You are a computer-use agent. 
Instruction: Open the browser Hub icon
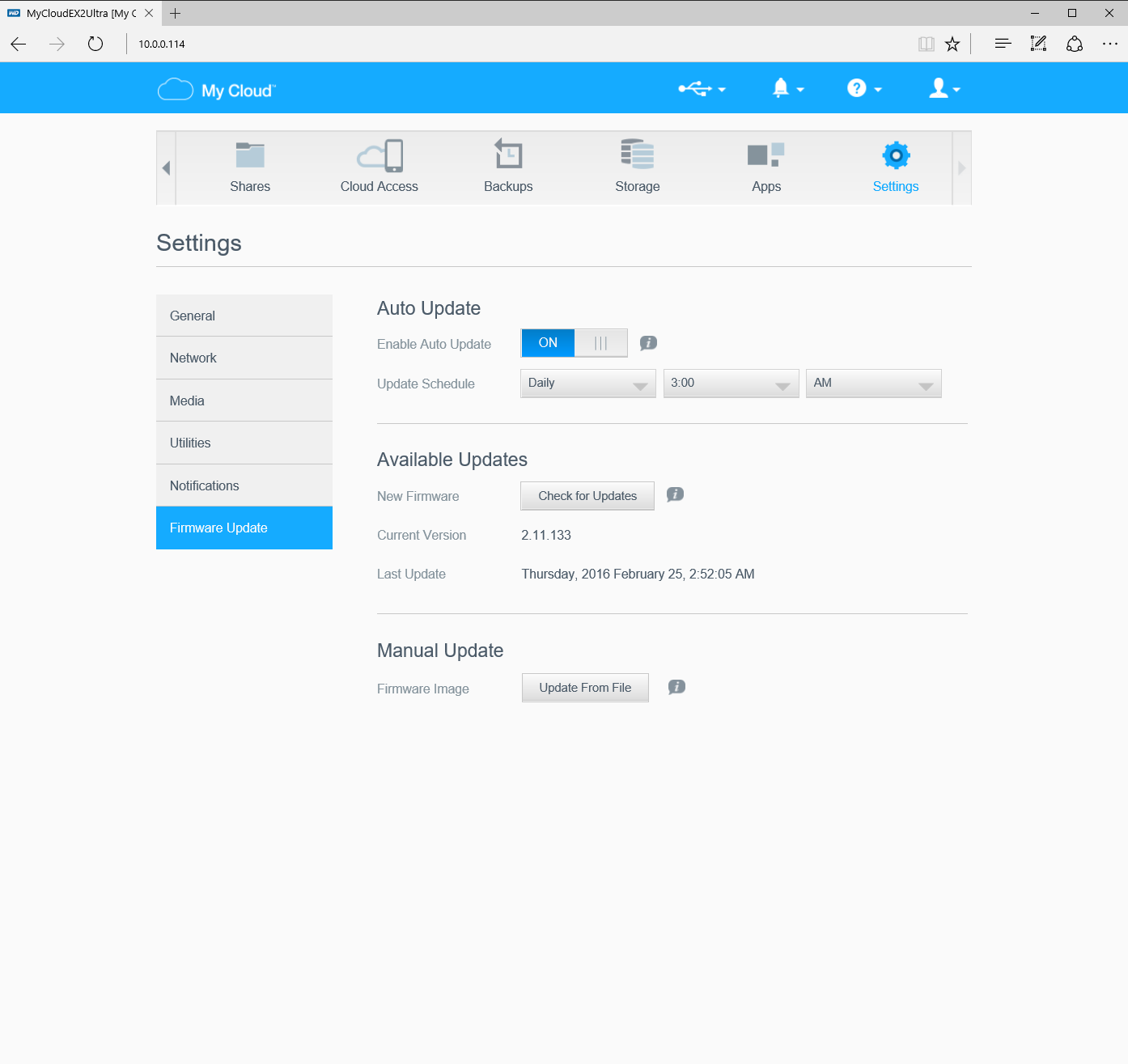(1003, 44)
